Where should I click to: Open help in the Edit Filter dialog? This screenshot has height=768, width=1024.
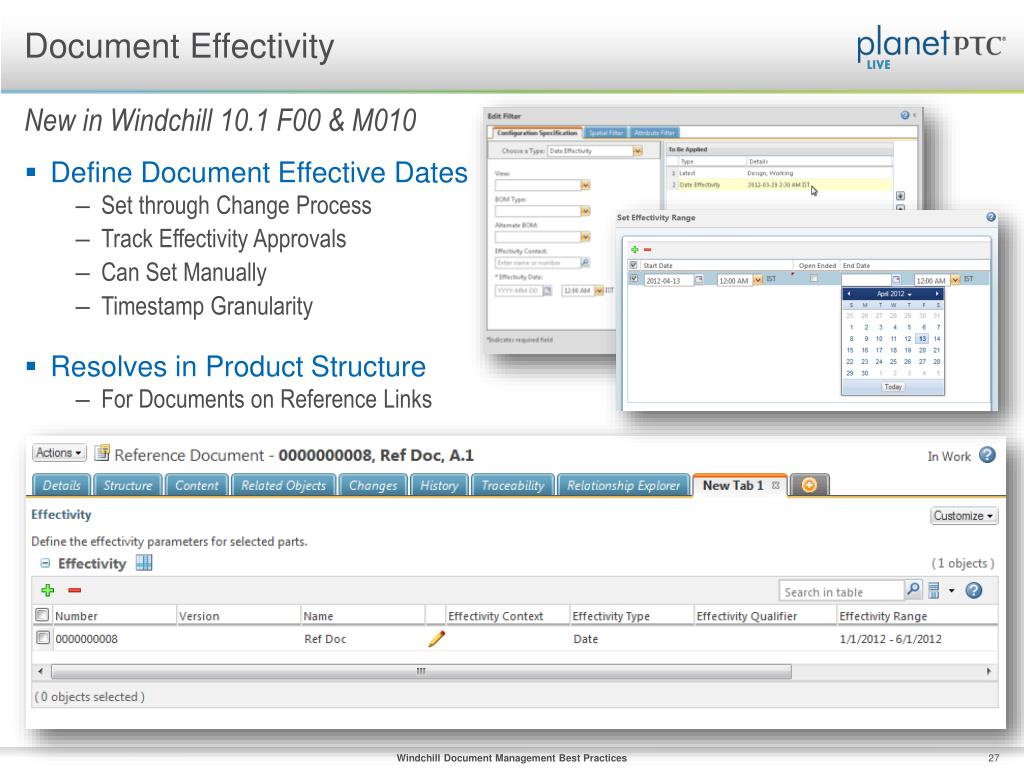click(x=904, y=115)
